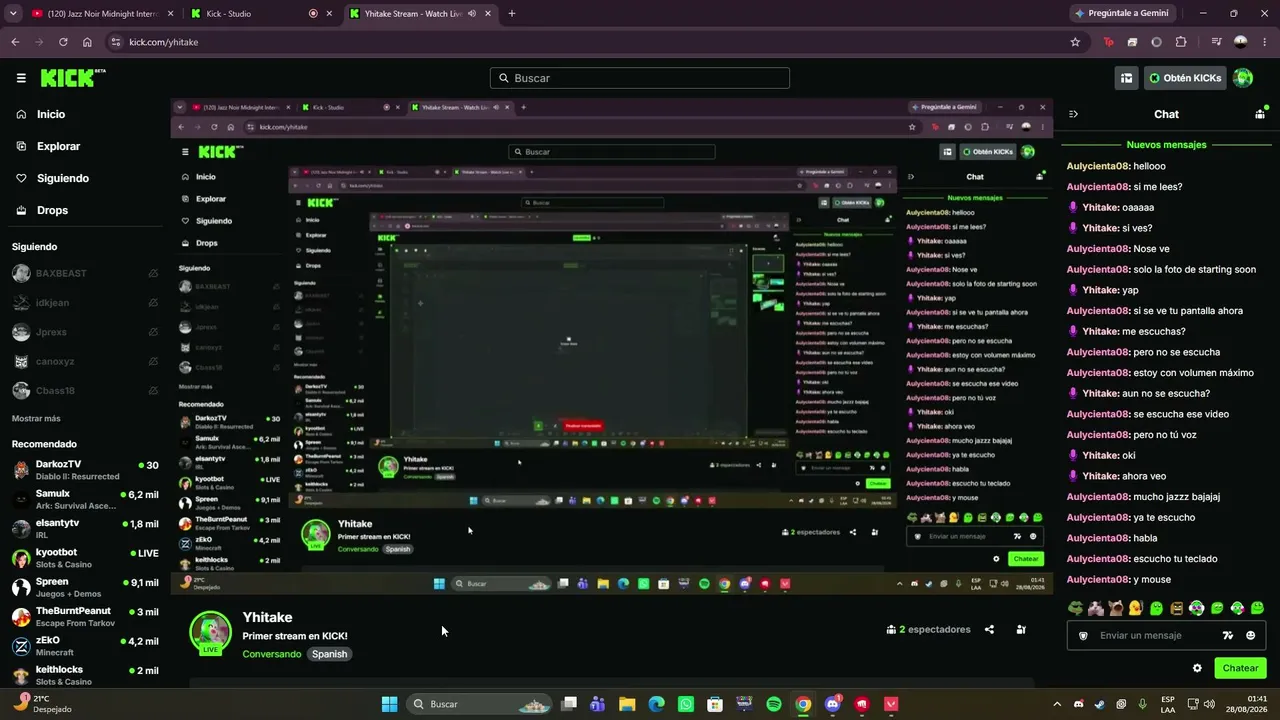
Task: Open a new browser tab
Action: (x=512, y=14)
